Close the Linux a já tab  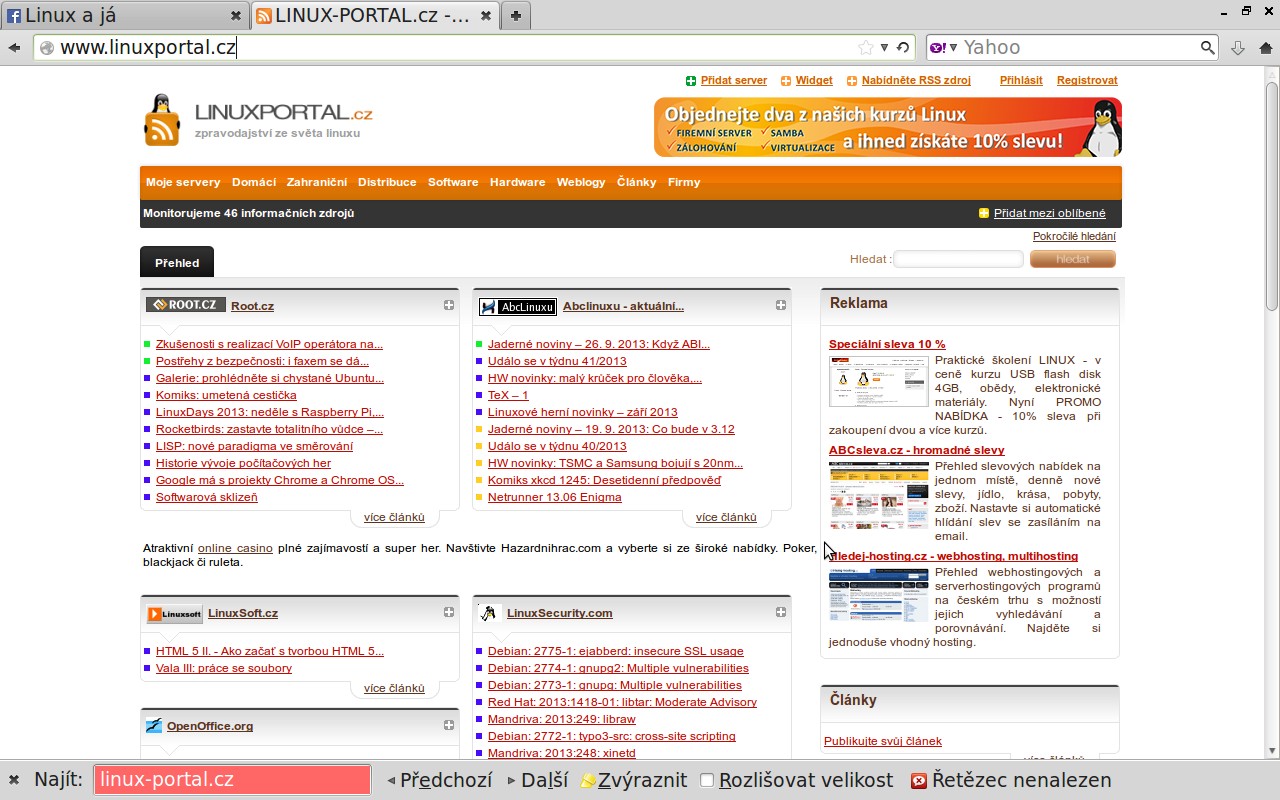point(236,15)
